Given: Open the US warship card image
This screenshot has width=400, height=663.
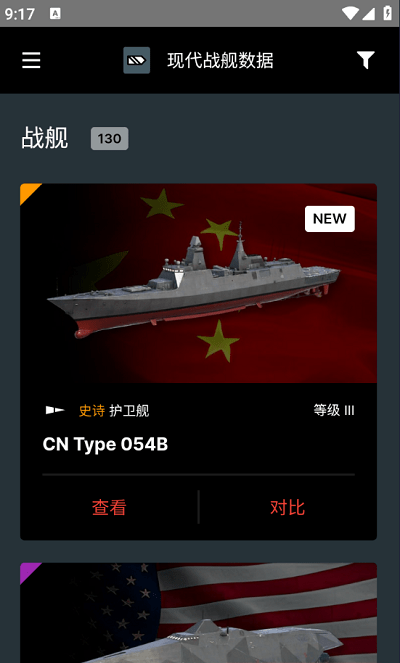Looking at the screenshot, I should (198, 613).
